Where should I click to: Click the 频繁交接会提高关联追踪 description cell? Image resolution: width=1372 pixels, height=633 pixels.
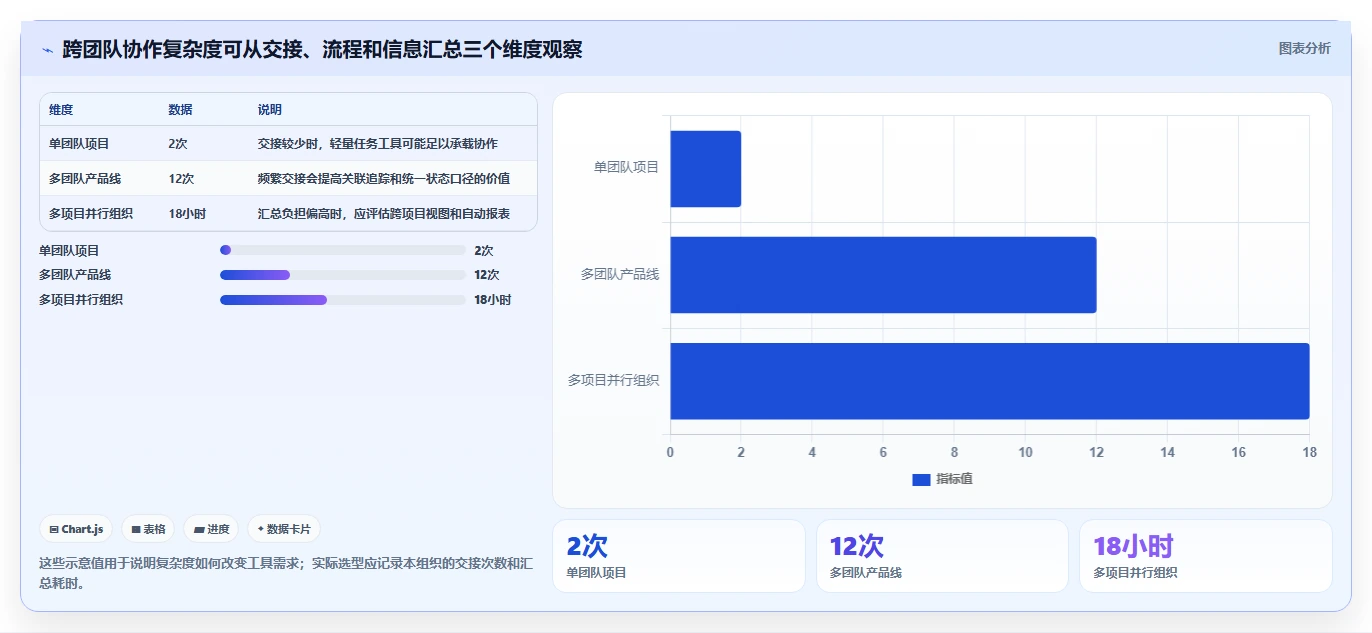(384, 179)
